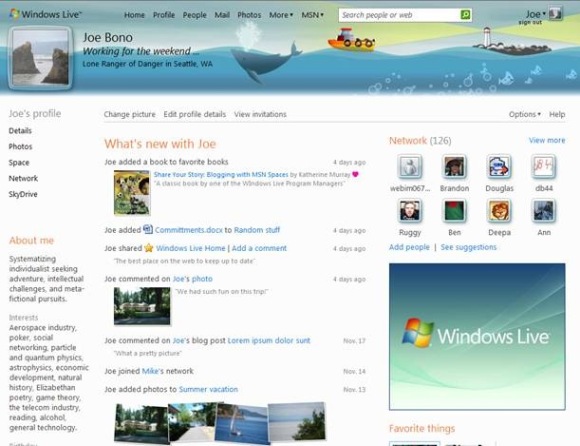The width and height of the screenshot is (580, 446).
Task: Open Ruggy's contact avatar
Action: (x=409, y=211)
